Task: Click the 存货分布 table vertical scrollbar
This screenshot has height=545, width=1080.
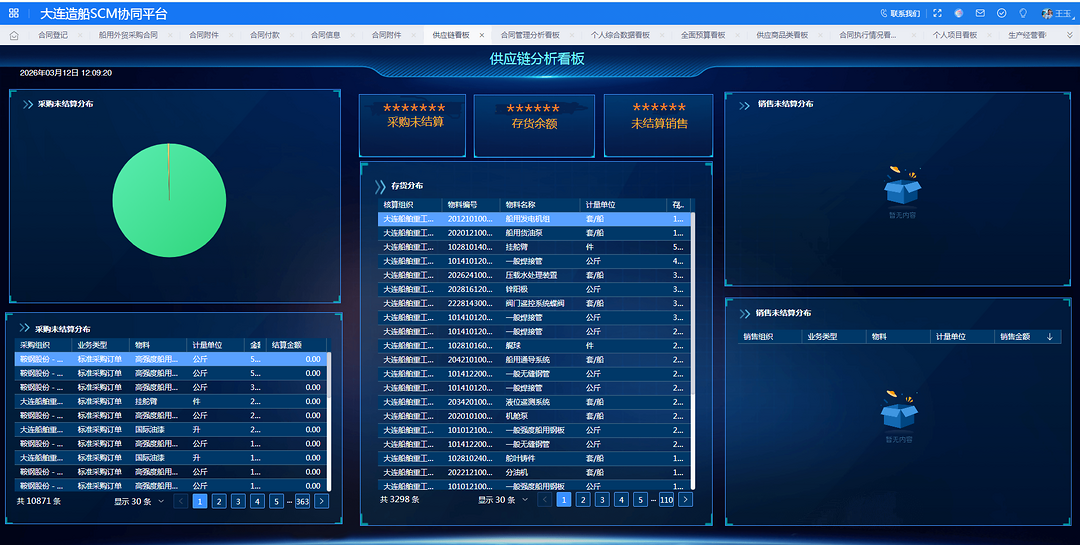Action: click(x=692, y=320)
